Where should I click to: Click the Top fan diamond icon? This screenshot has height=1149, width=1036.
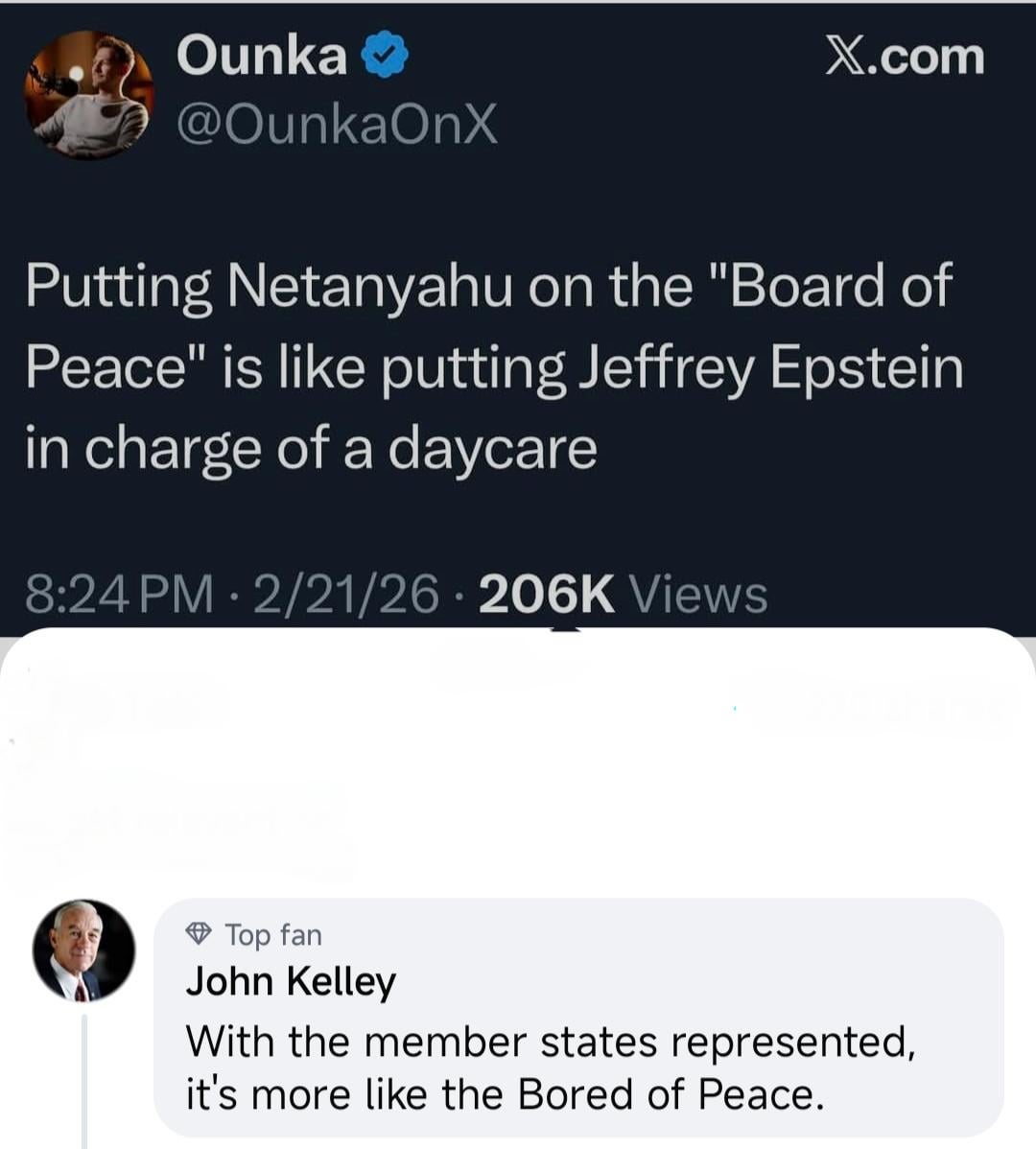coord(199,933)
